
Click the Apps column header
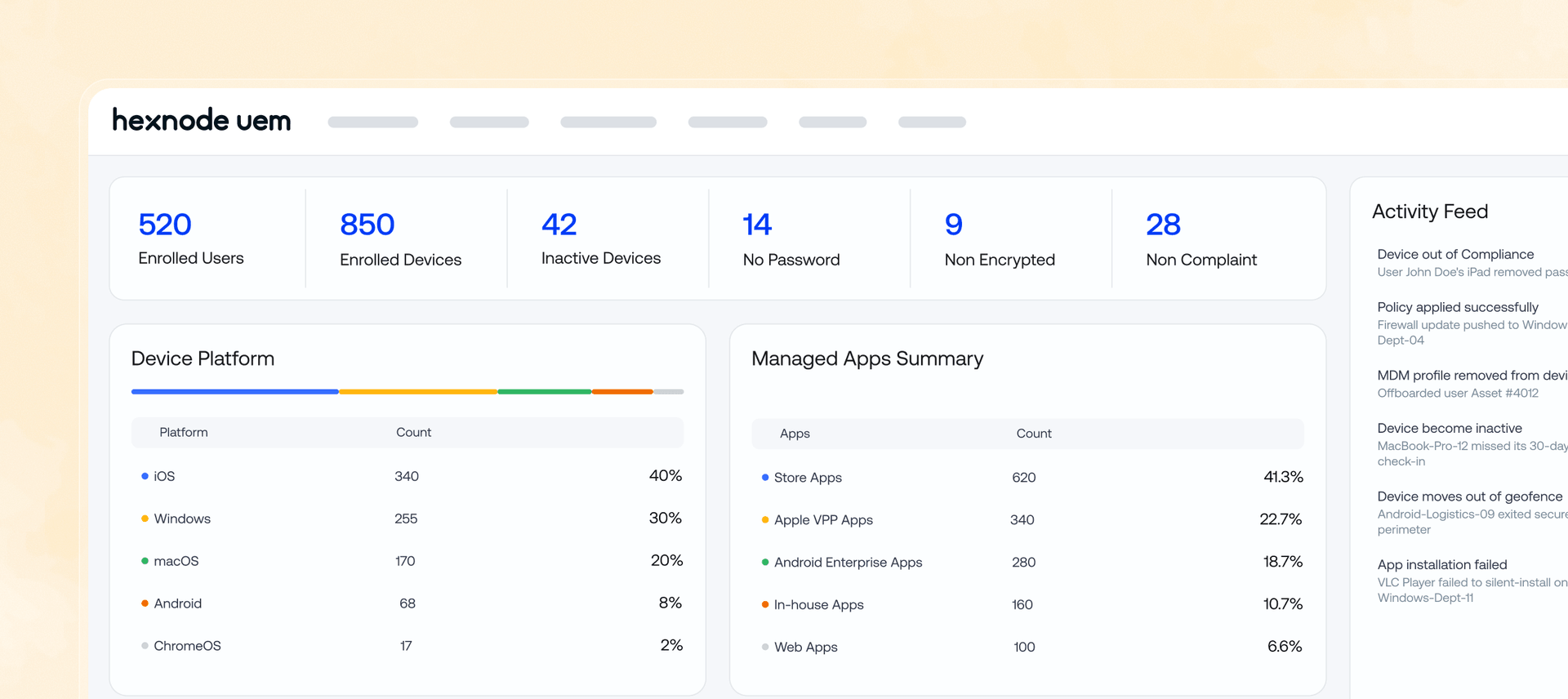[x=795, y=434]
